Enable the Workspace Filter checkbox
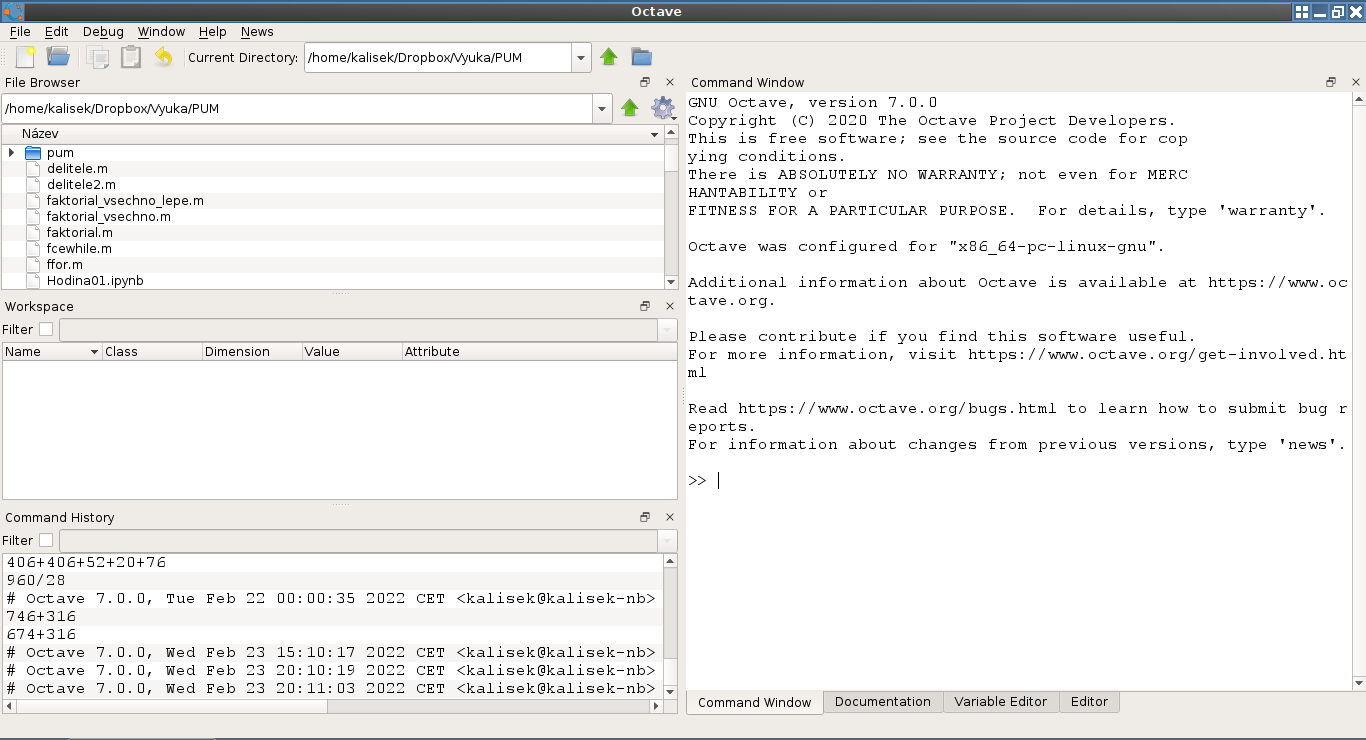This screenshot has height=740, width=1366. tap(46, 330)
